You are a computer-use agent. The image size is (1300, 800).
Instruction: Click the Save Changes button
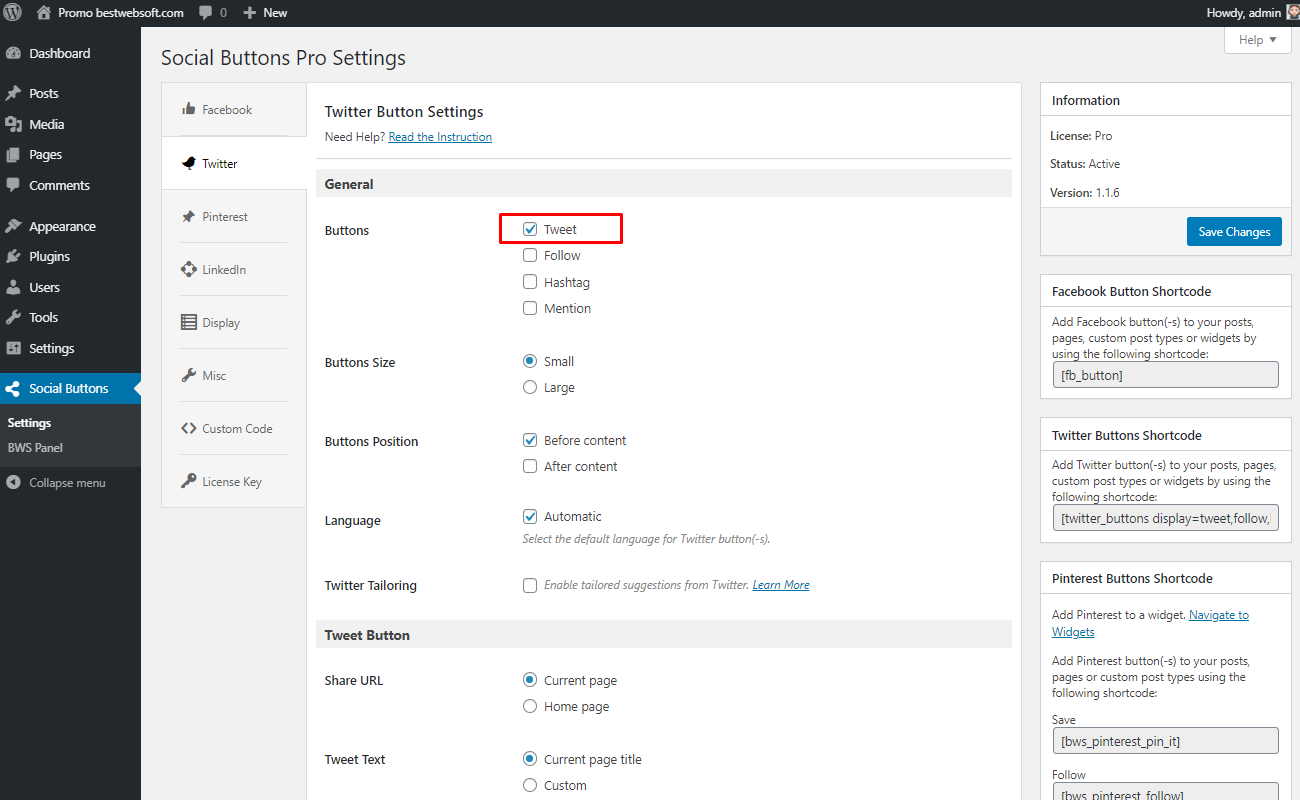1234,231
